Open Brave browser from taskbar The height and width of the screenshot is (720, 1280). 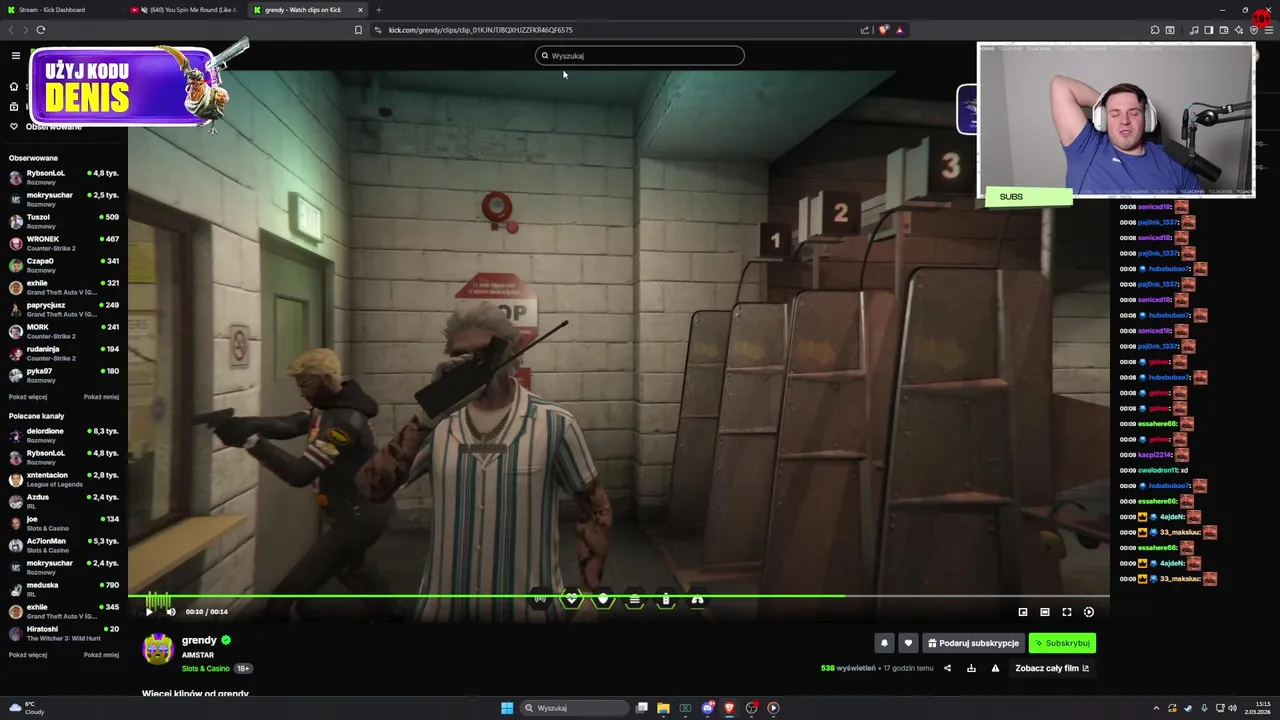tap(729, 708)
